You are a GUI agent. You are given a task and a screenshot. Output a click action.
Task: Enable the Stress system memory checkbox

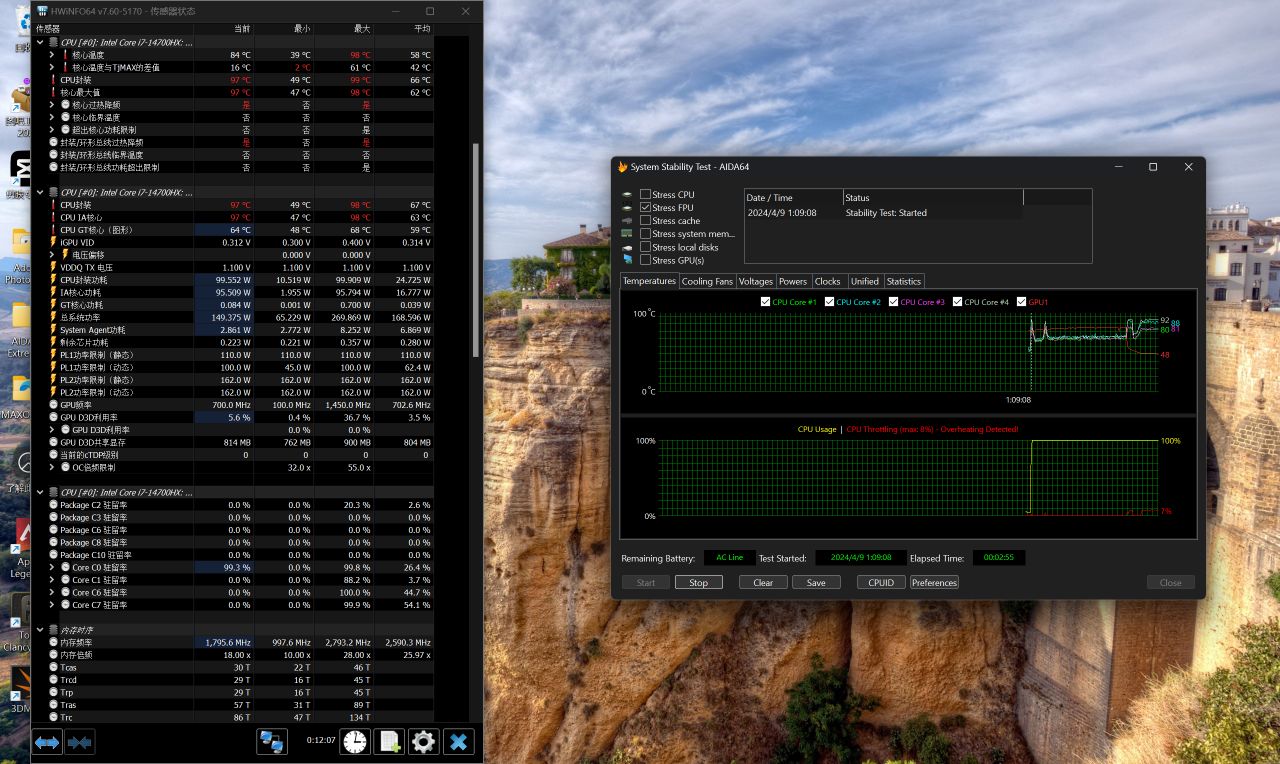click(x=645, y=234)
